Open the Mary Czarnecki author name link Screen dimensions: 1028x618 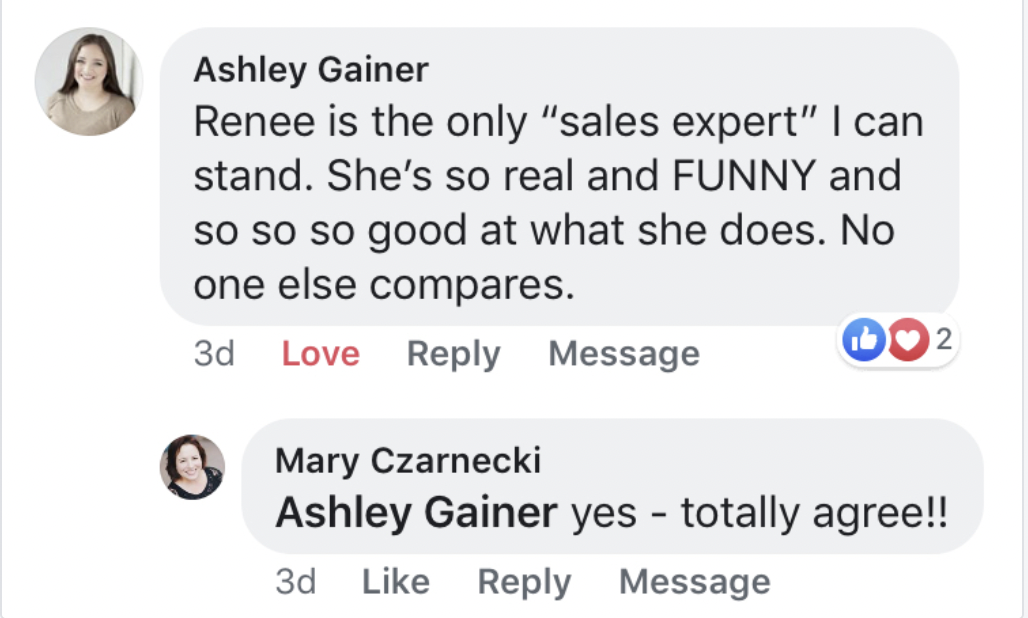point(407,461)
